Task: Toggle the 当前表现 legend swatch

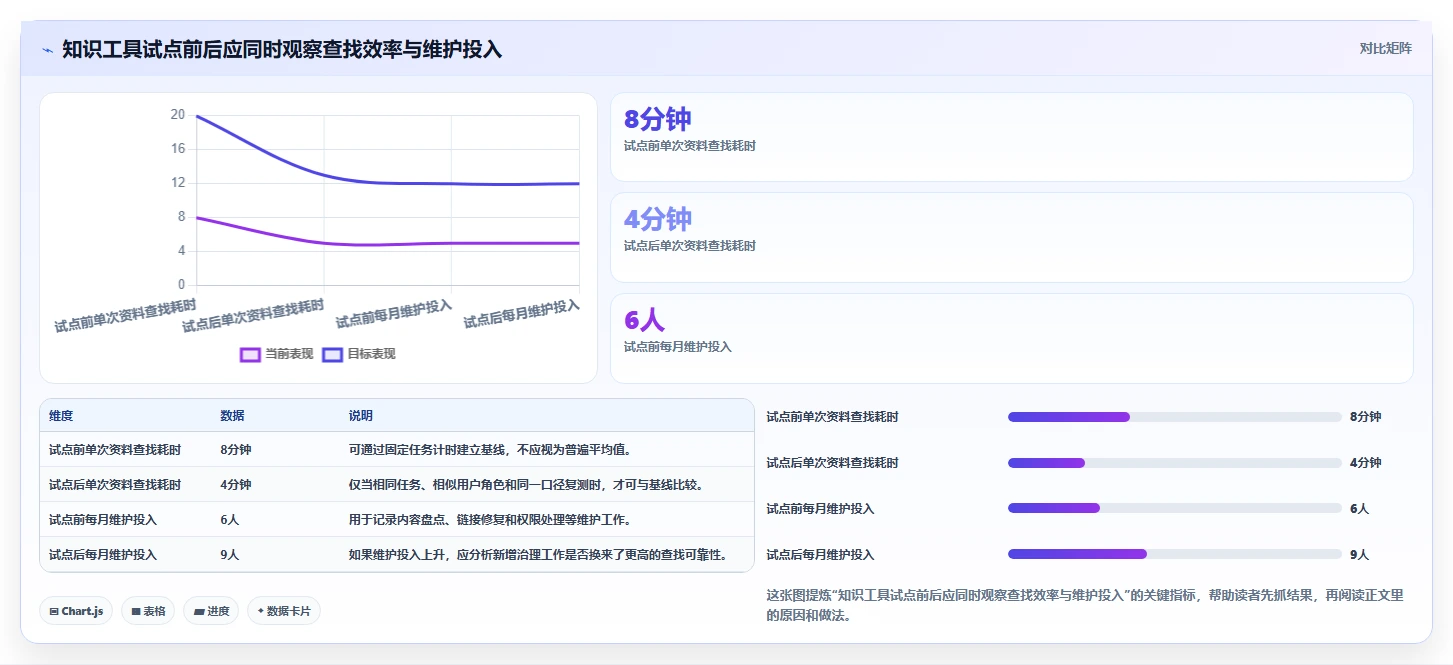Action: [x=250, y=354]
